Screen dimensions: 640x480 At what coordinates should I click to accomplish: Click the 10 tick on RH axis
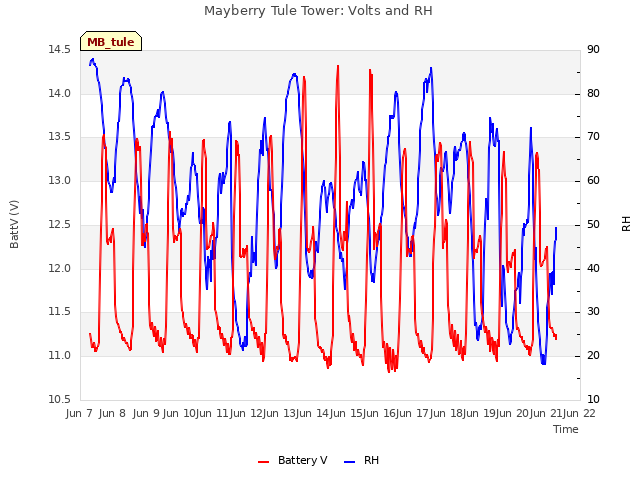click(x=593, y=399)
